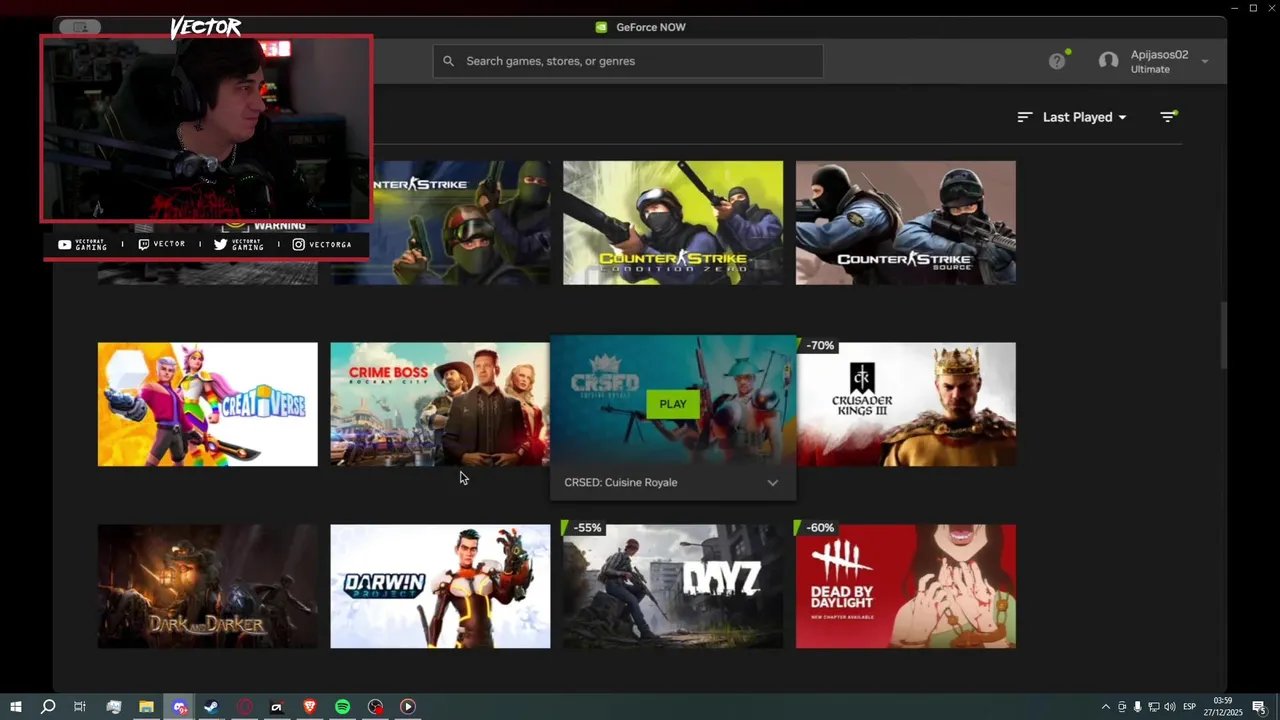Expand CRSED: Cuisine Royale details chevron
This screenshot has height=720, width=1280.
(x=772, y=483)
